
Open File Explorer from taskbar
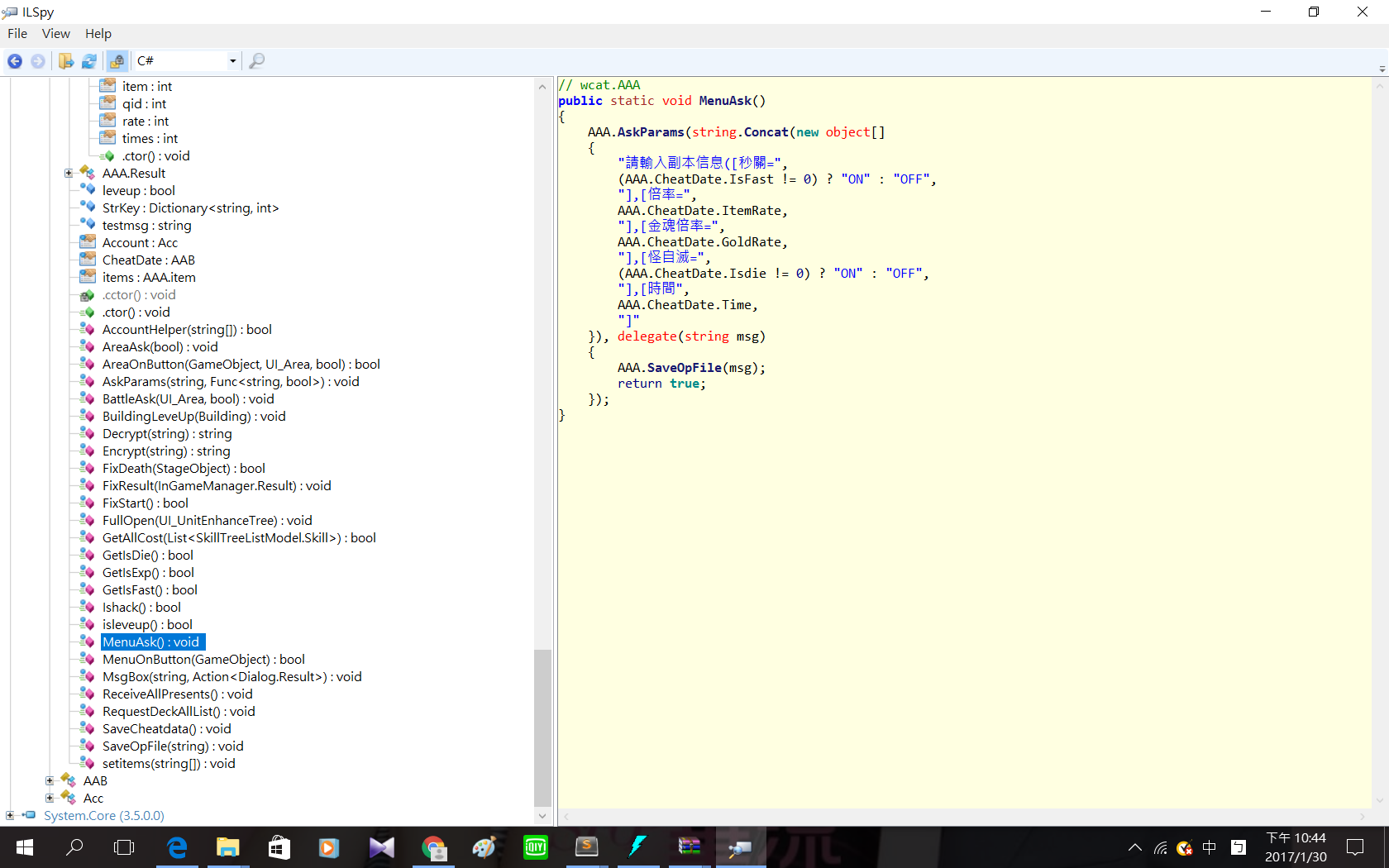227,847
